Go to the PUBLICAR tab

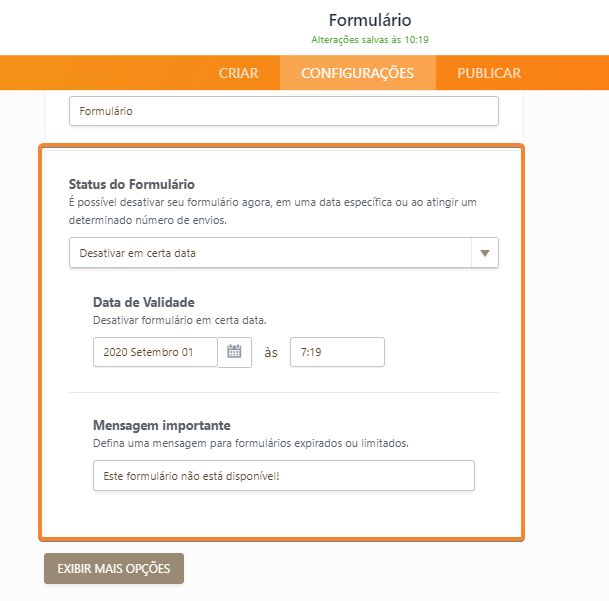point(488,73)
